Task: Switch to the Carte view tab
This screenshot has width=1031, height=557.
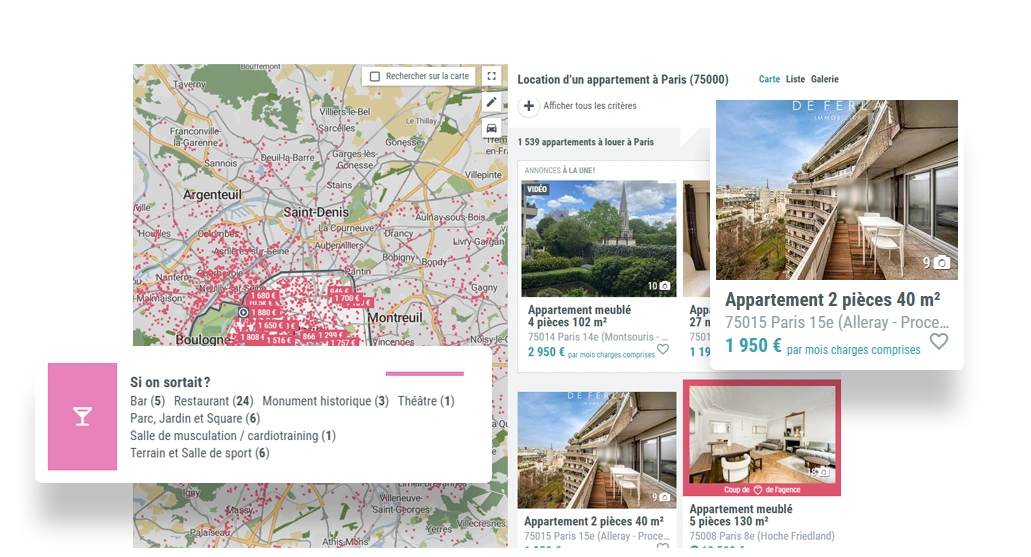Action: point(769,79)
